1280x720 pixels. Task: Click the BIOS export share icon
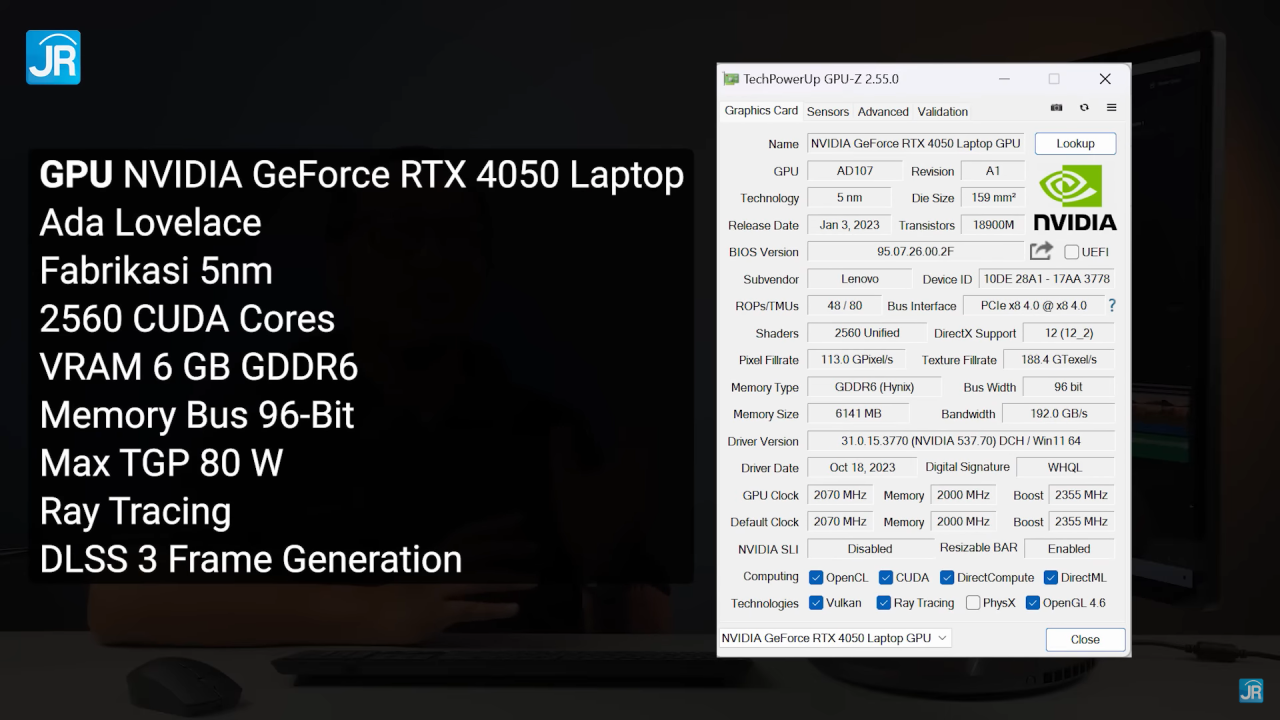[1041, 251]
